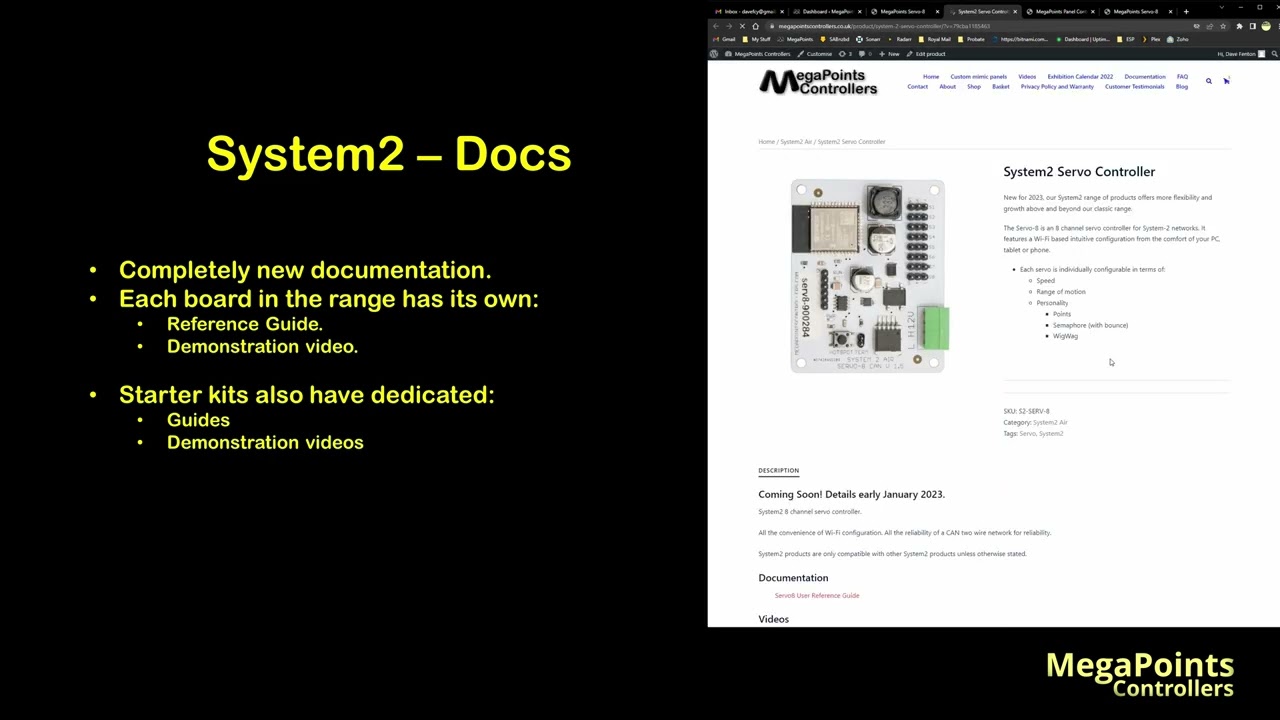
Task: Expand the Hi, Dave Fenton account menu
Action: (1241, 54)
